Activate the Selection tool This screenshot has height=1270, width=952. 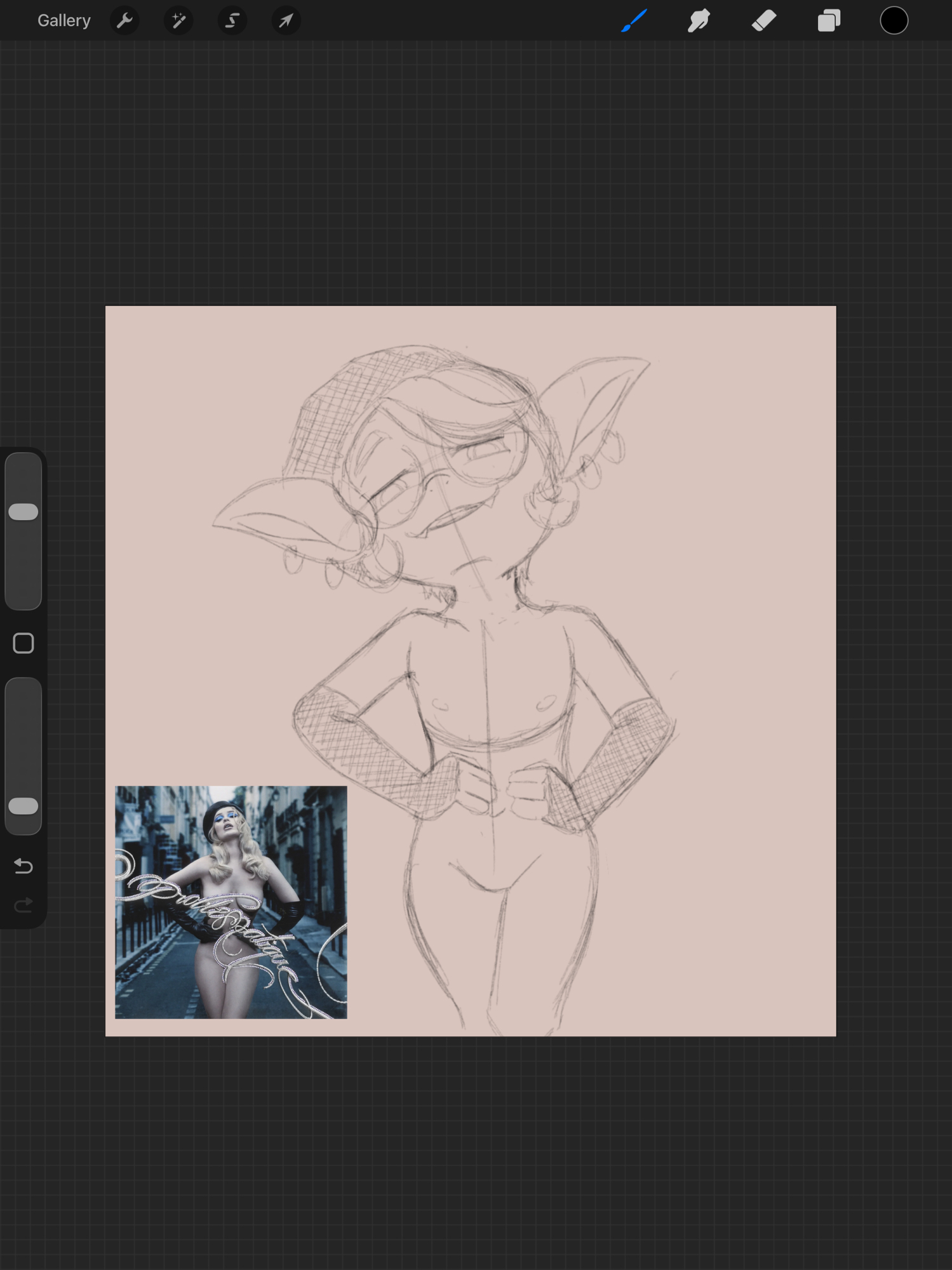tap(232, 21)
